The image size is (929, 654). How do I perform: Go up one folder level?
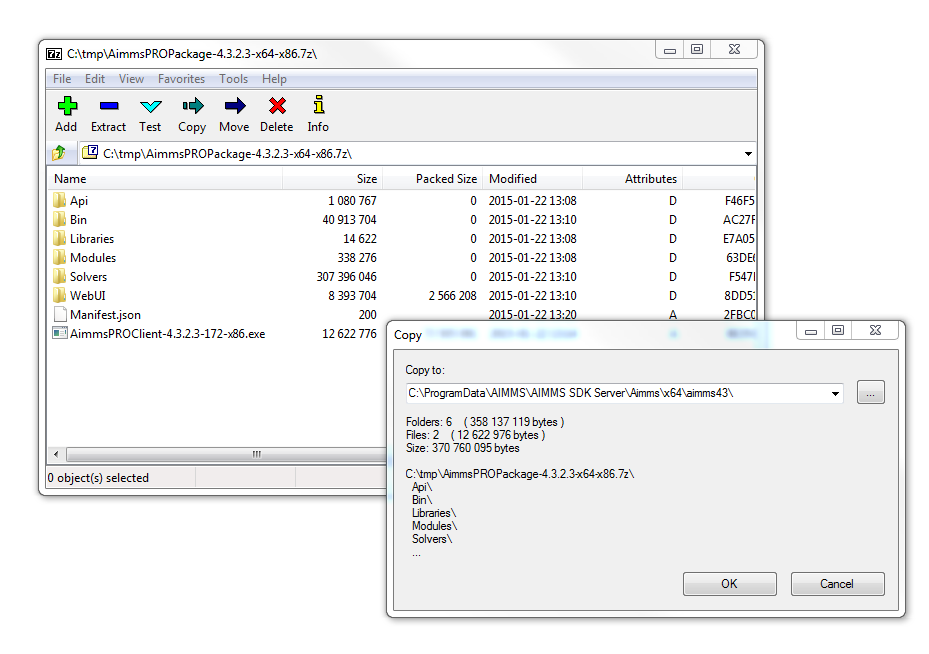[59, 153]
